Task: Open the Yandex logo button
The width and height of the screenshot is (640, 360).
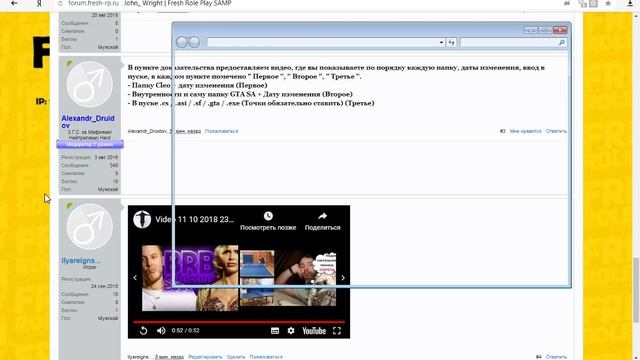Action: click(39, 3)
